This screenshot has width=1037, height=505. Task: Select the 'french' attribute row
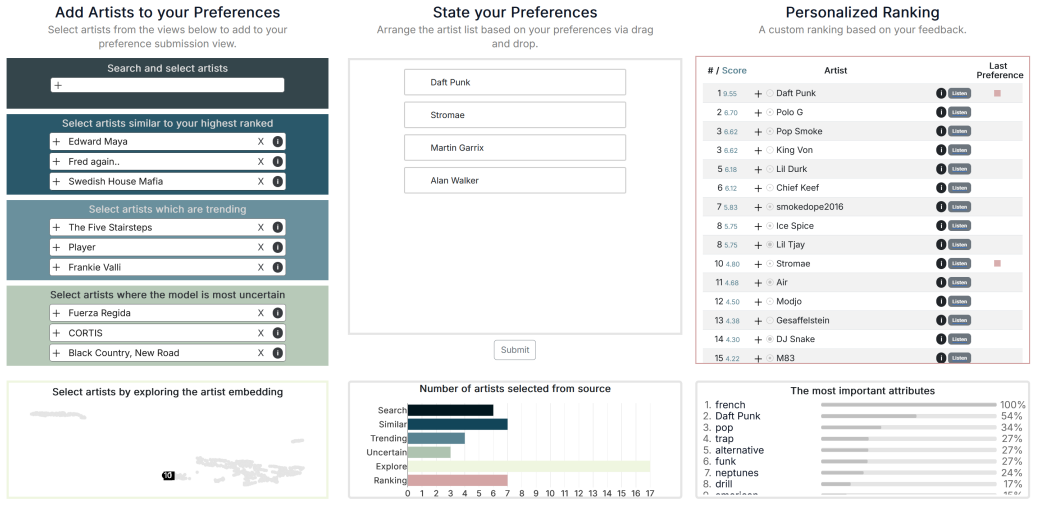(x=865, y=405)
